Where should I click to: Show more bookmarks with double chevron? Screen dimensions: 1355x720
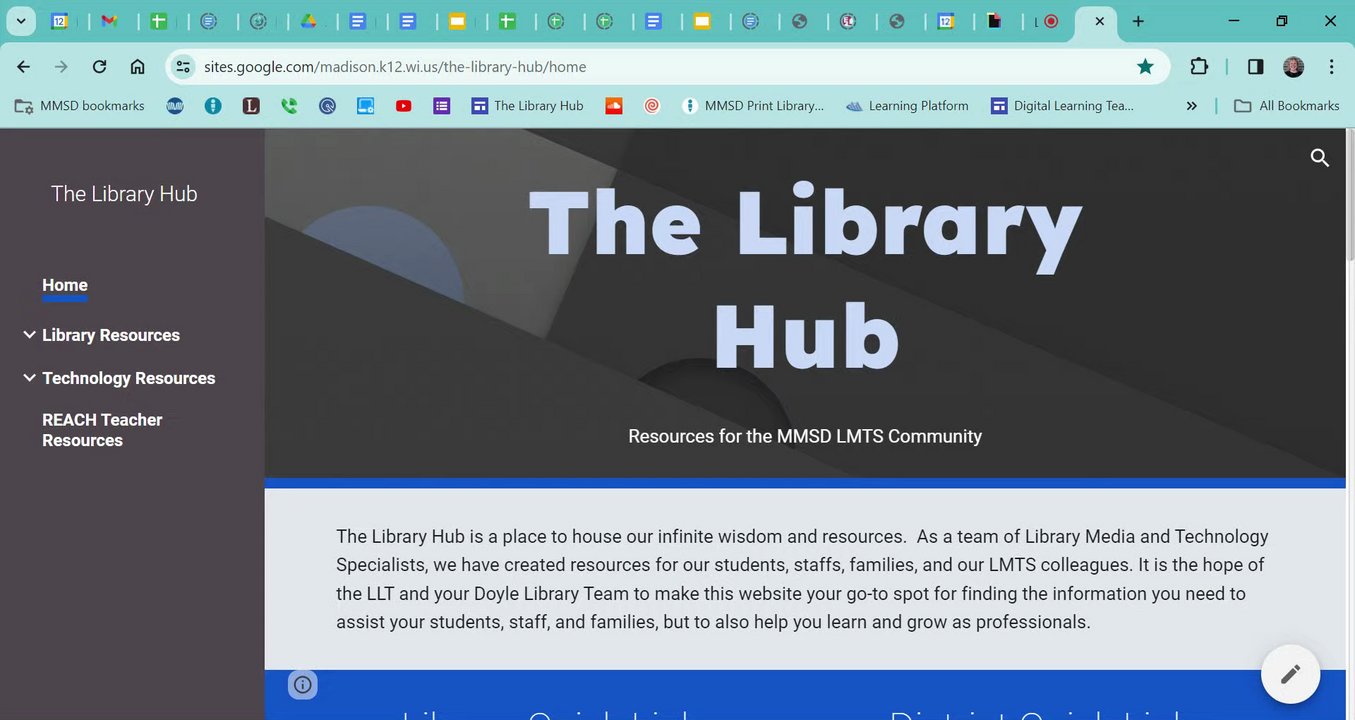(x=1191, y=105)
